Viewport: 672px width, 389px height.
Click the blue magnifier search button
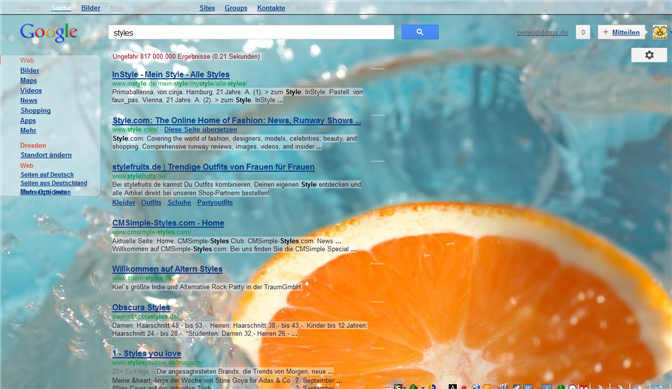(x=420, y=32)
